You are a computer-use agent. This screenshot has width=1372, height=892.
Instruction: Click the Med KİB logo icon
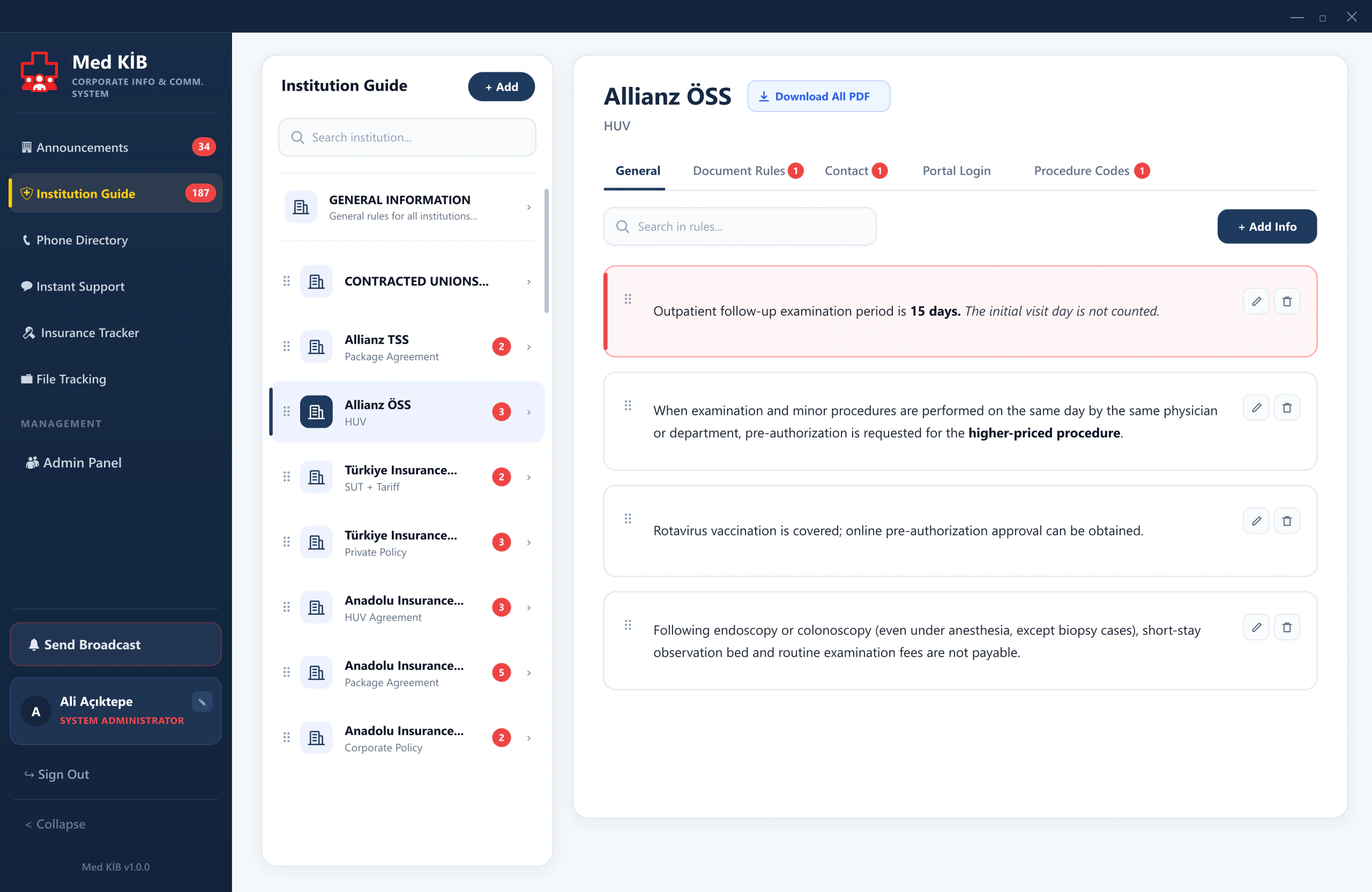click(39, 71)
